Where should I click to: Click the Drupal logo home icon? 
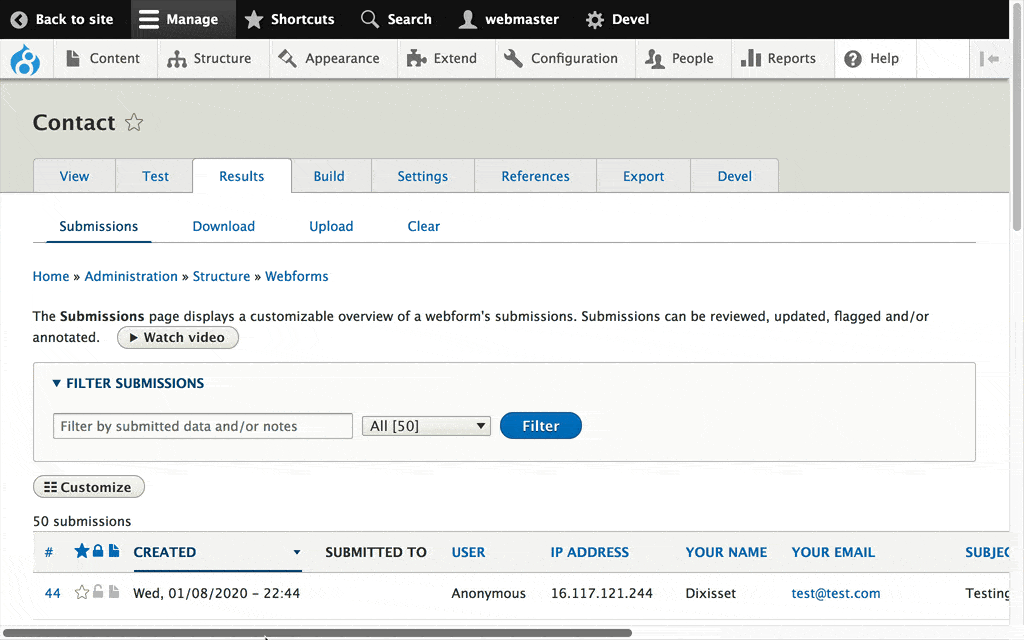(25, 59)
